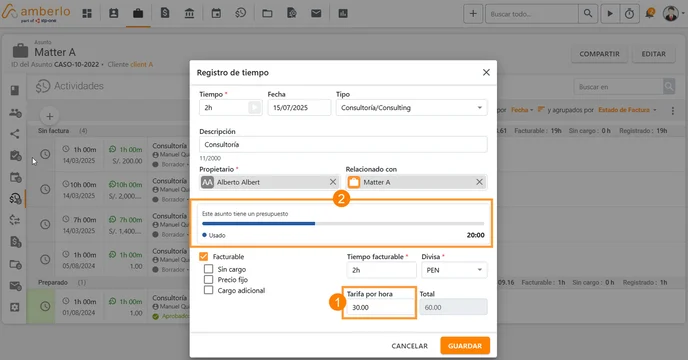688x360 pixels.
Task: Open the documents folder sidebar icon
Action: (x=15, y=264)
